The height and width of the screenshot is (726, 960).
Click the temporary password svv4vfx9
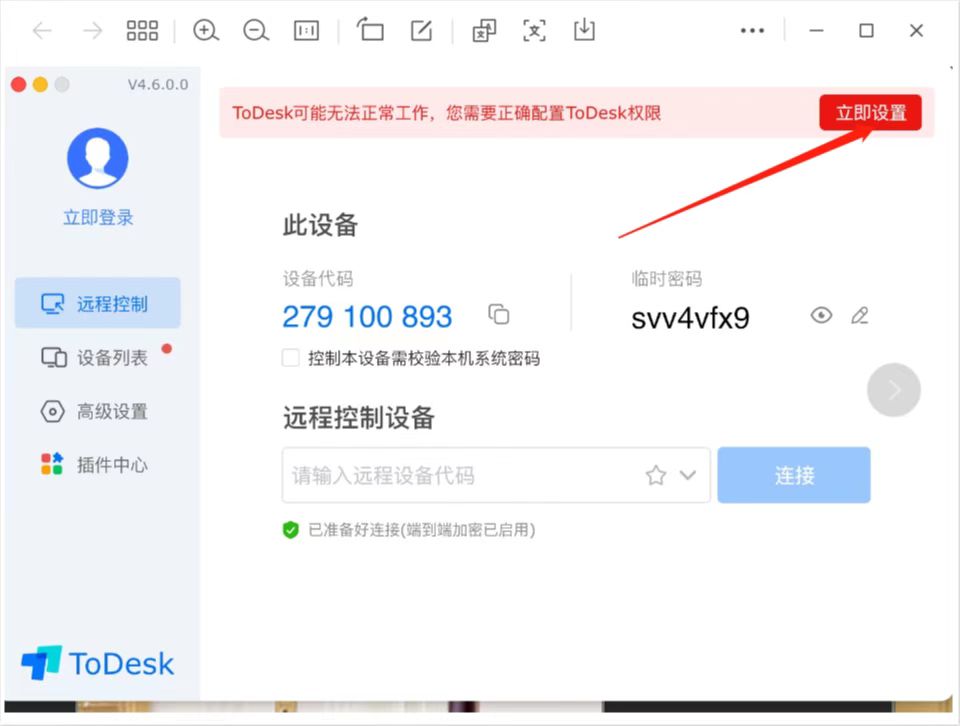point(690,318)
